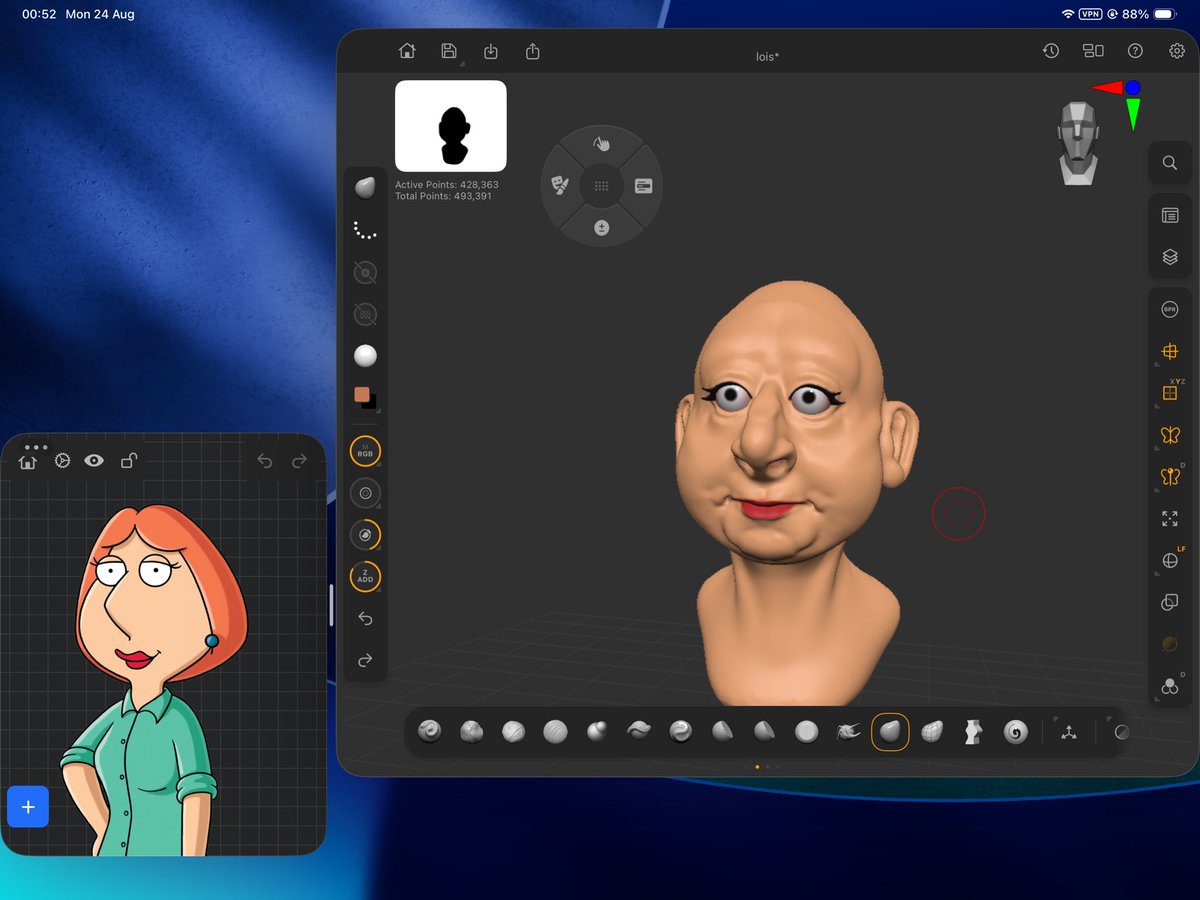Click the blue plus button in reference app
This screenshot has height=900, width=1200.
[28, 807]
